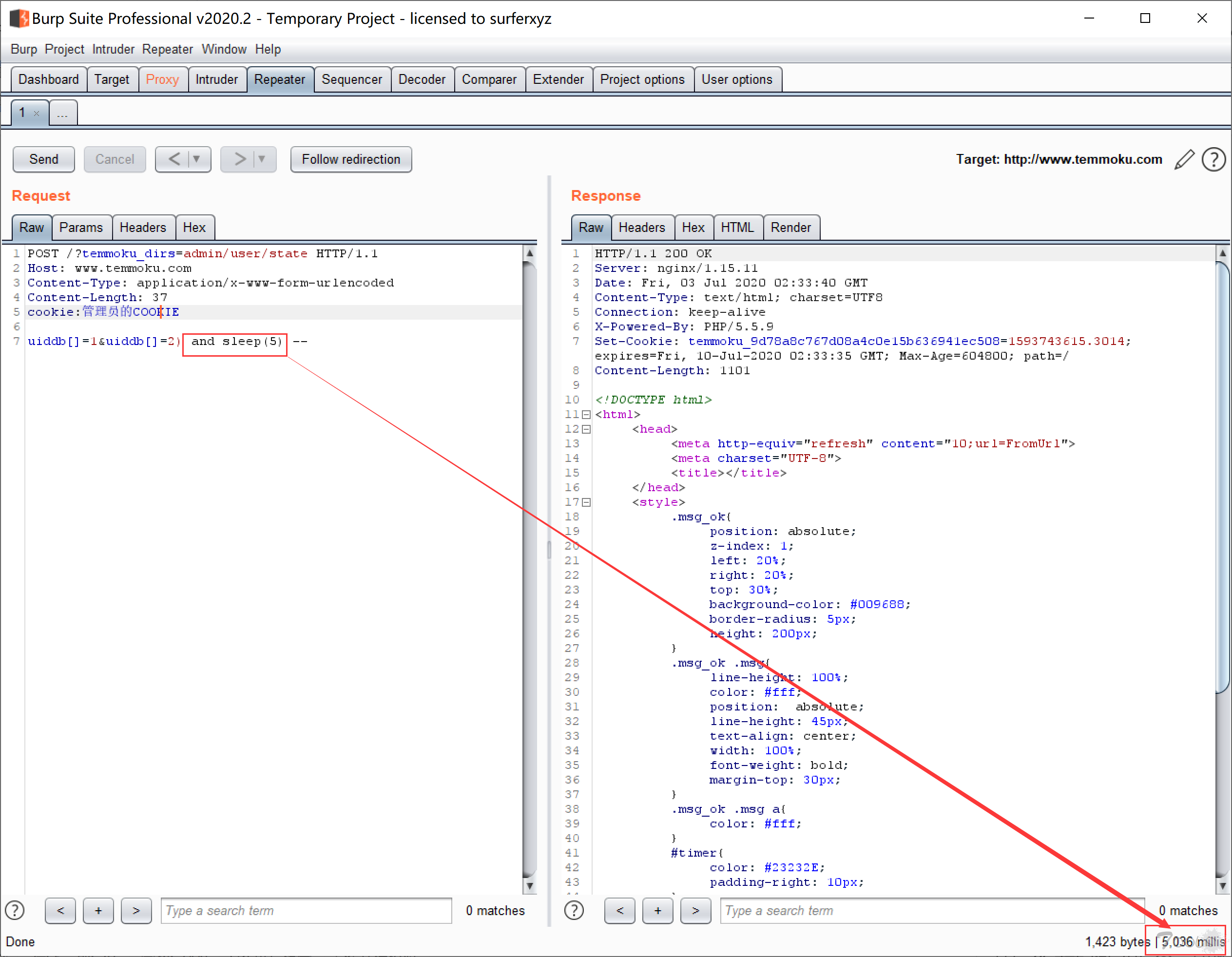Select request Raw view tab
This screenshot has width=1232, height=957.
click(32, 228)
